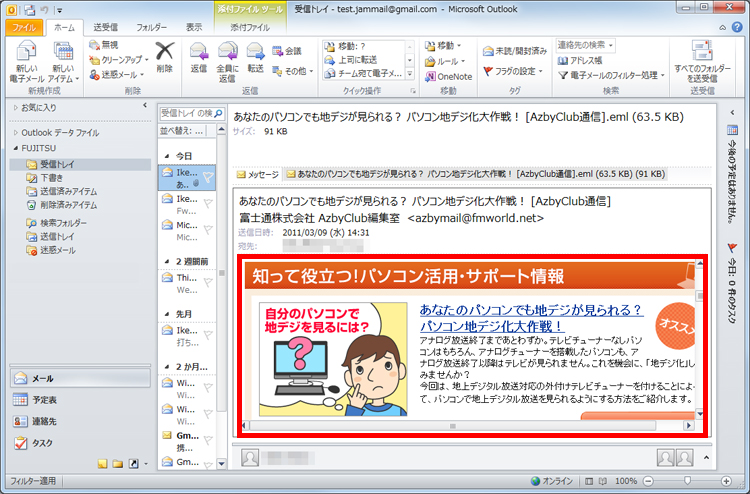Open the 検索フォルダー folder
Image resolution: width=750 pixels, height=494 pixels.
(56, 223)
